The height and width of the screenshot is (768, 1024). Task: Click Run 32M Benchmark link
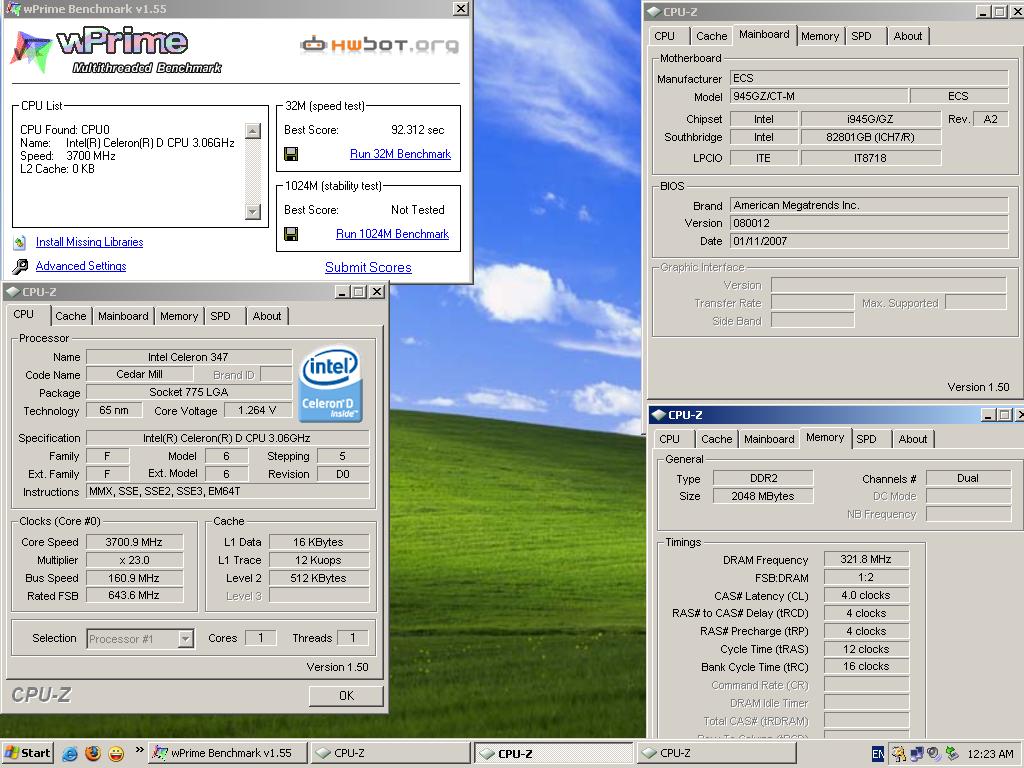[x=400, y=154]
